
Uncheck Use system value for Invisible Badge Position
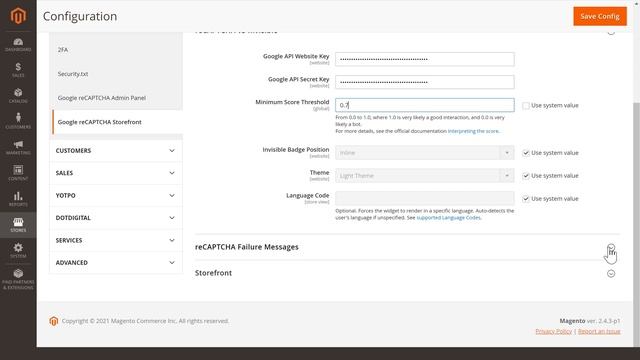point(526,153)
